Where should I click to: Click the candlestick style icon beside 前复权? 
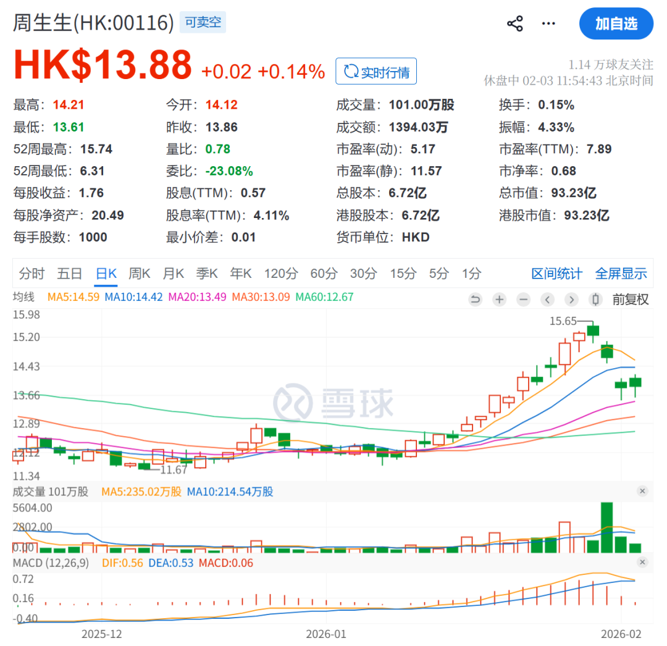coord(596,298)
